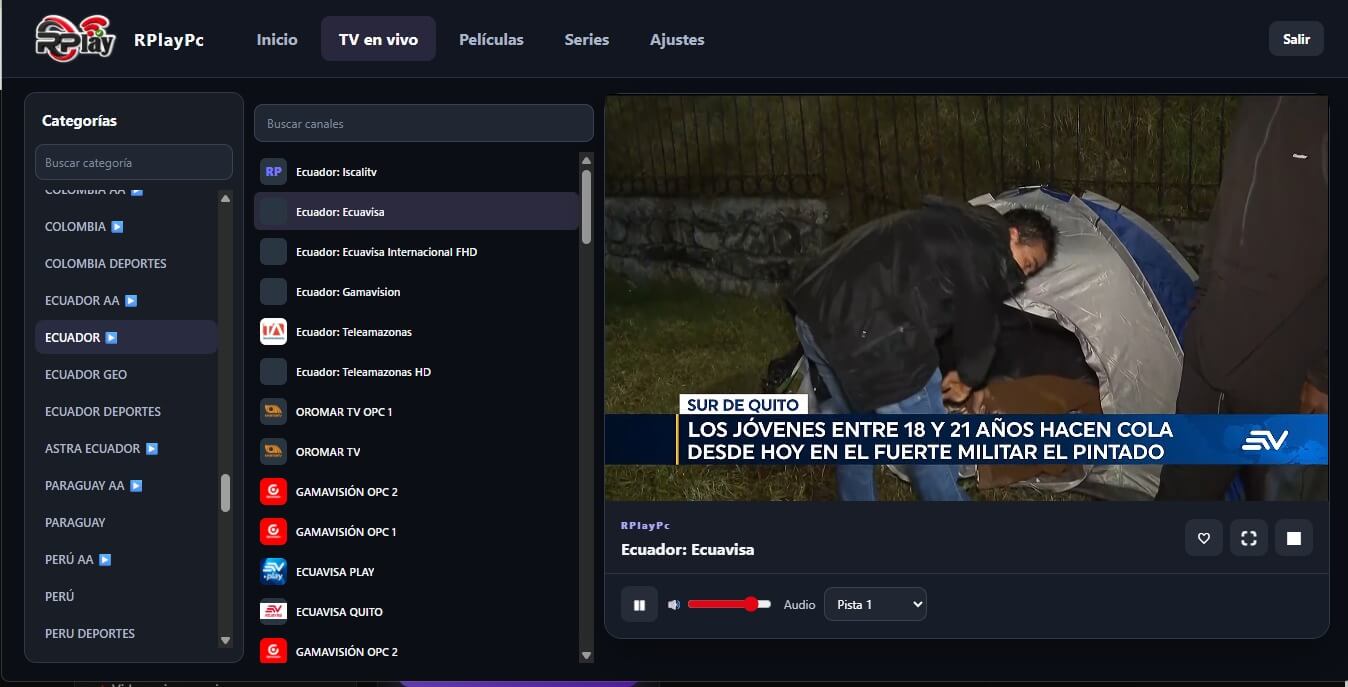Add Ecuavisa to favorites with heart icon
This screenshot has height=687, width=1348.
[x=1204, y=538]
